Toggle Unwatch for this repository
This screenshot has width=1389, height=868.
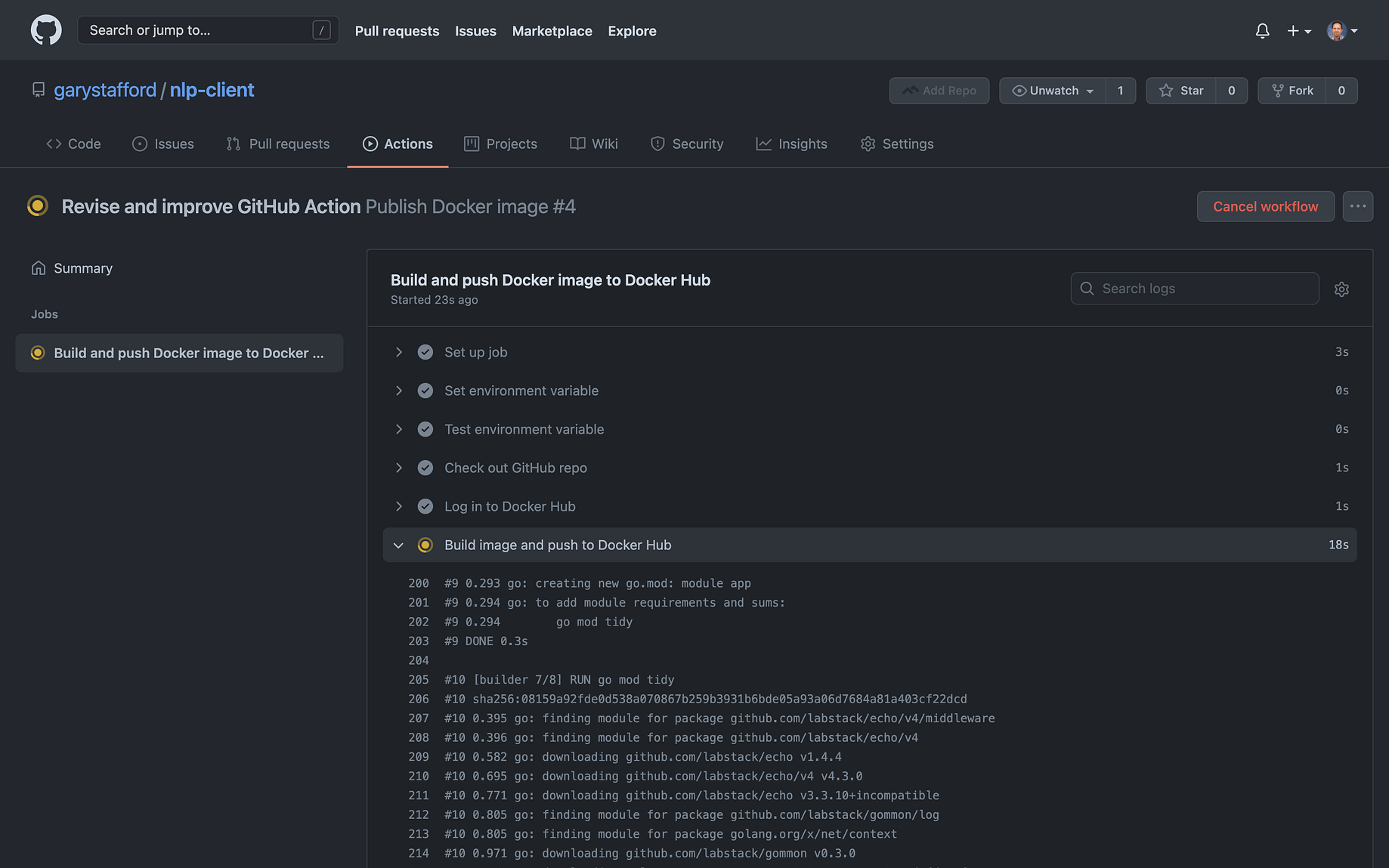pyautogui.click(x=1052, y=91)
